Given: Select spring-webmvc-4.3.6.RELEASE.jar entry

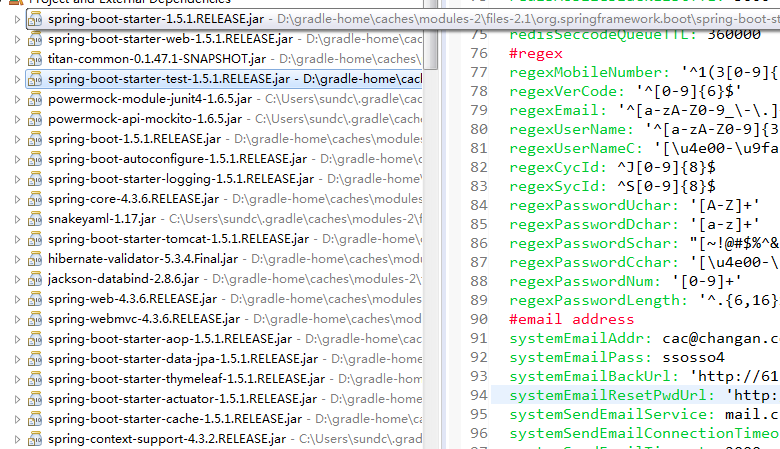Looking at the screenshot, I should 144,319.
